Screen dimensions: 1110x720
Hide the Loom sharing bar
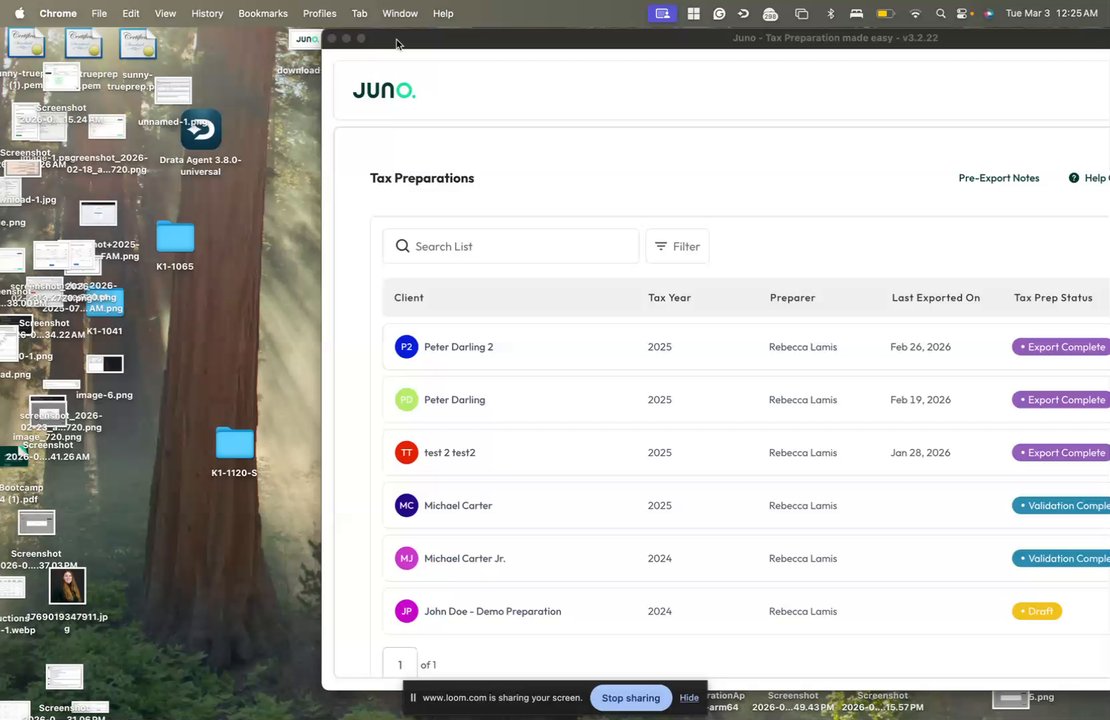[x=689, y=697]
